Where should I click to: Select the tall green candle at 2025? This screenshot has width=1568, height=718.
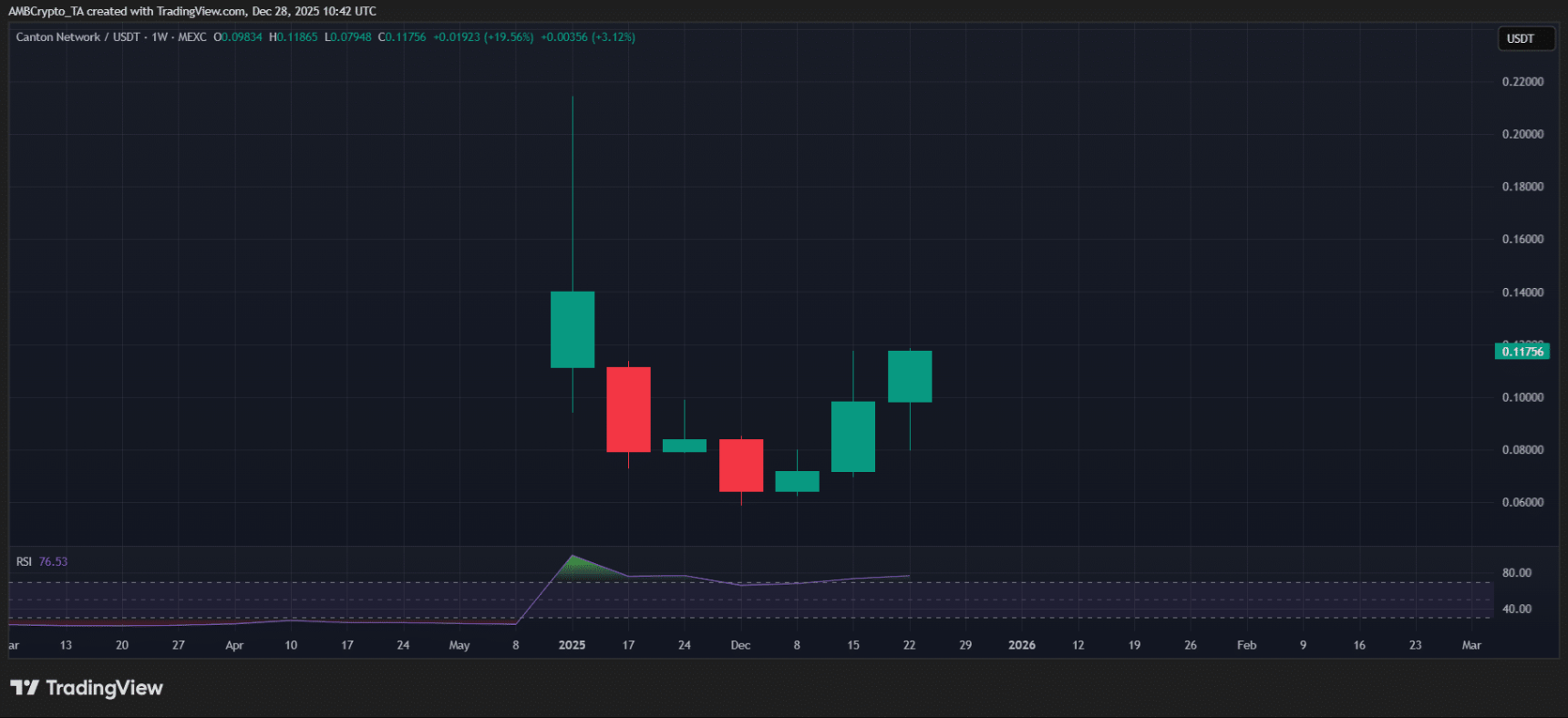click(x=573, y=330)
